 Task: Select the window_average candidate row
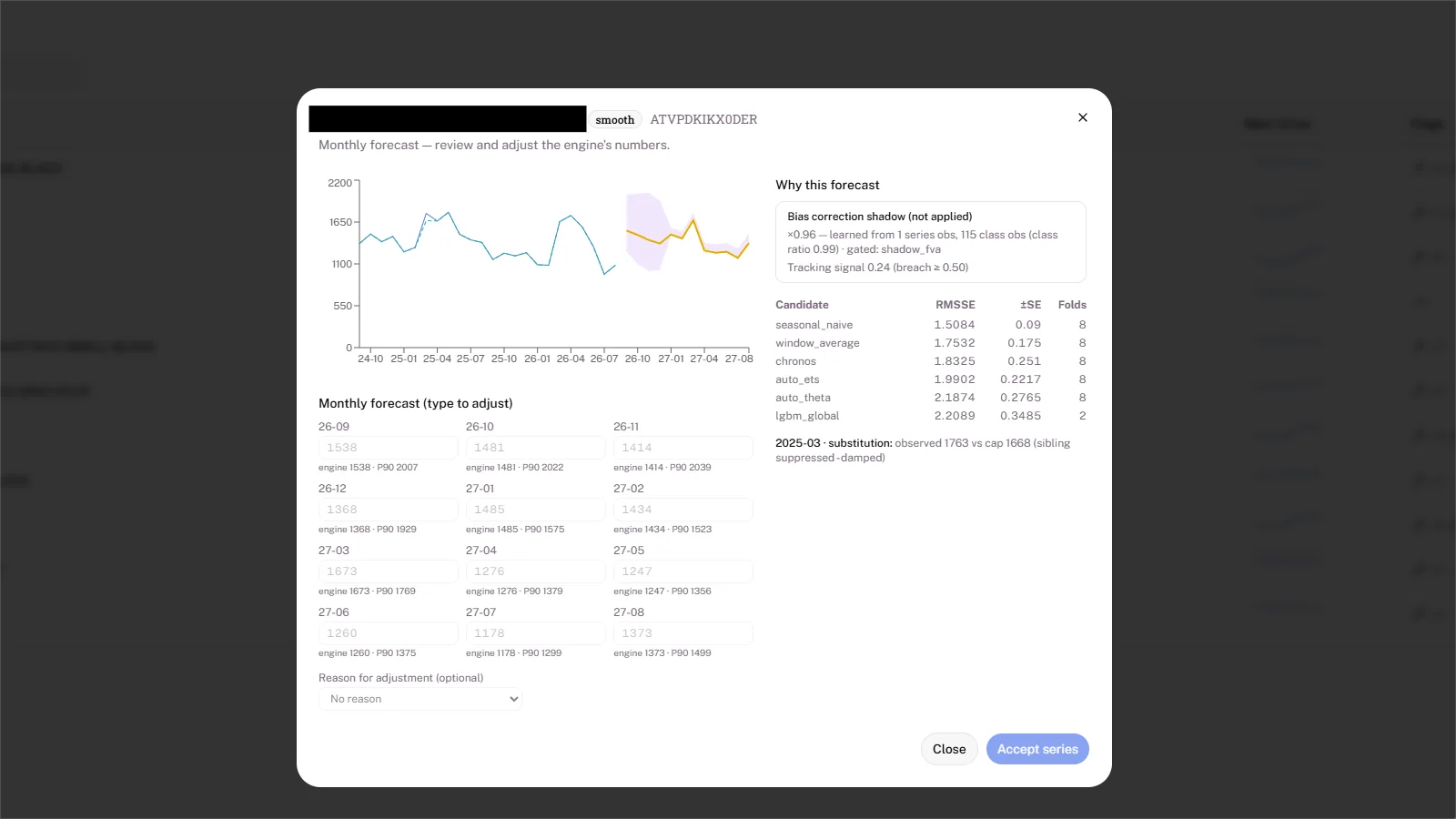pos(931,343)
